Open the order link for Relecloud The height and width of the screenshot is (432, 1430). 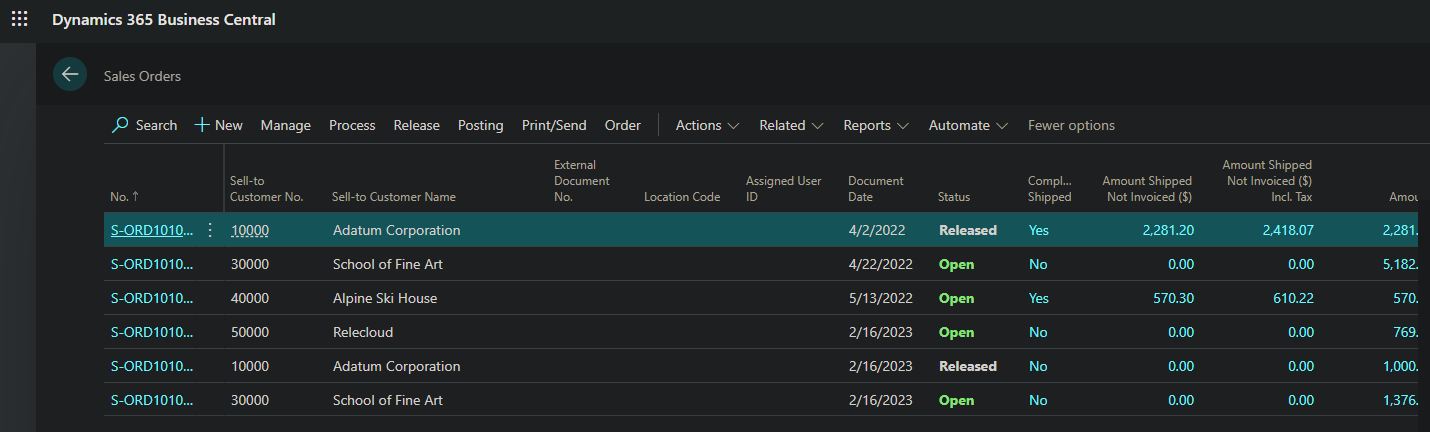(152, 332)
